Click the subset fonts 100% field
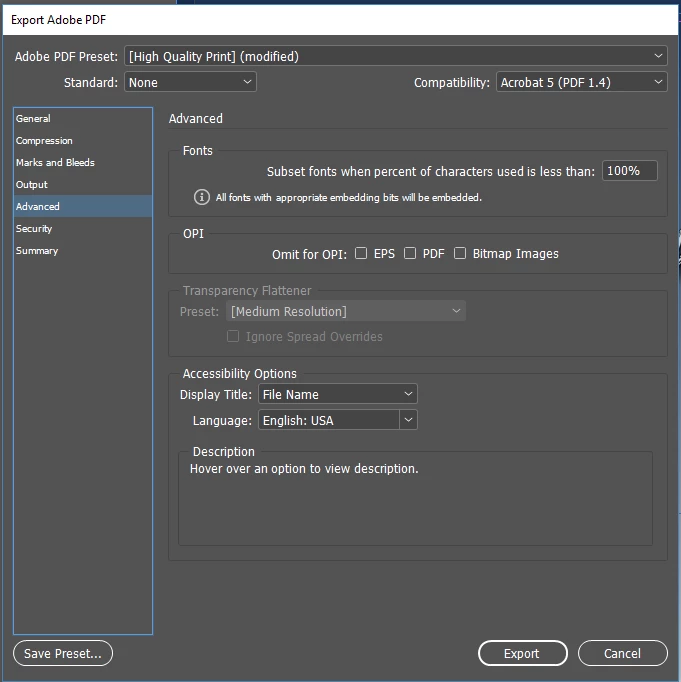This screenshot has height=682, width=681. (630, 170)
